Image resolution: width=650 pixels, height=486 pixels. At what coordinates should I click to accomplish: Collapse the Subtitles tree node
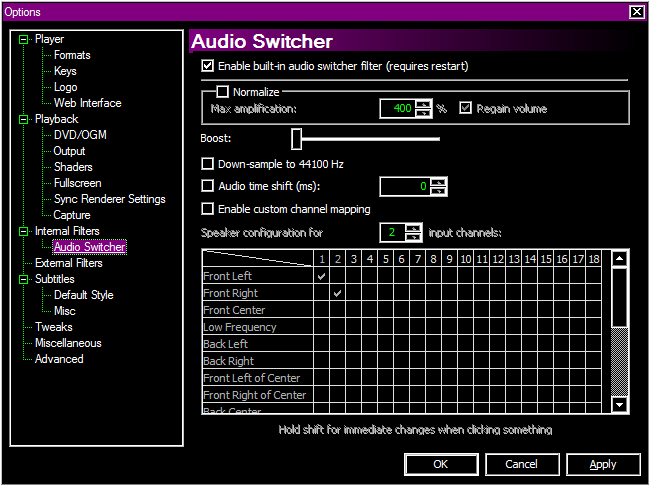(x=24, y=279)
